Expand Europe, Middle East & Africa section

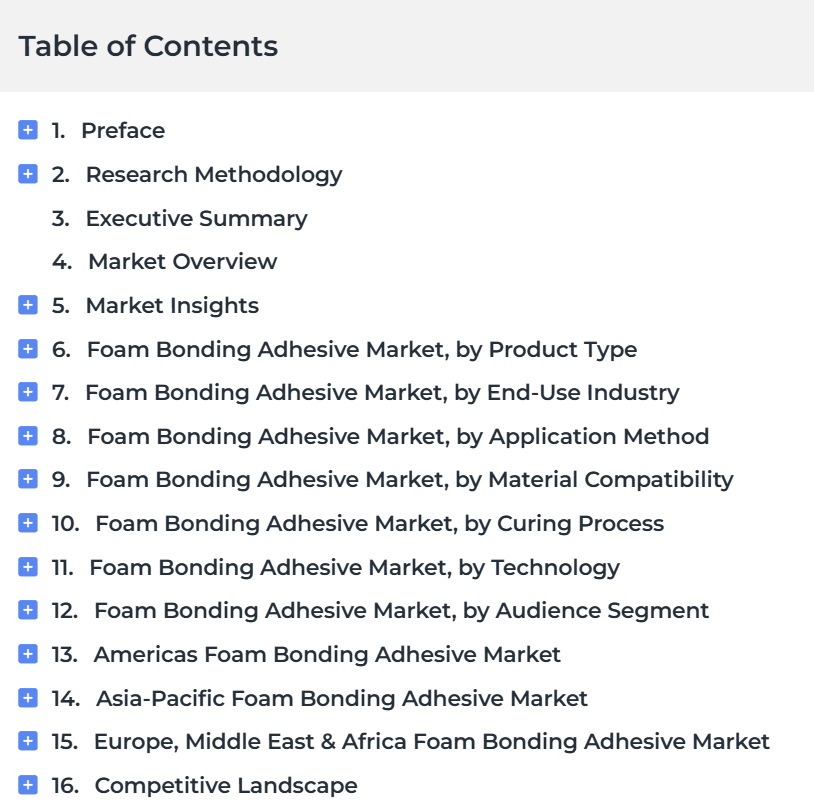pyautogui.click(x=28, y=741)
